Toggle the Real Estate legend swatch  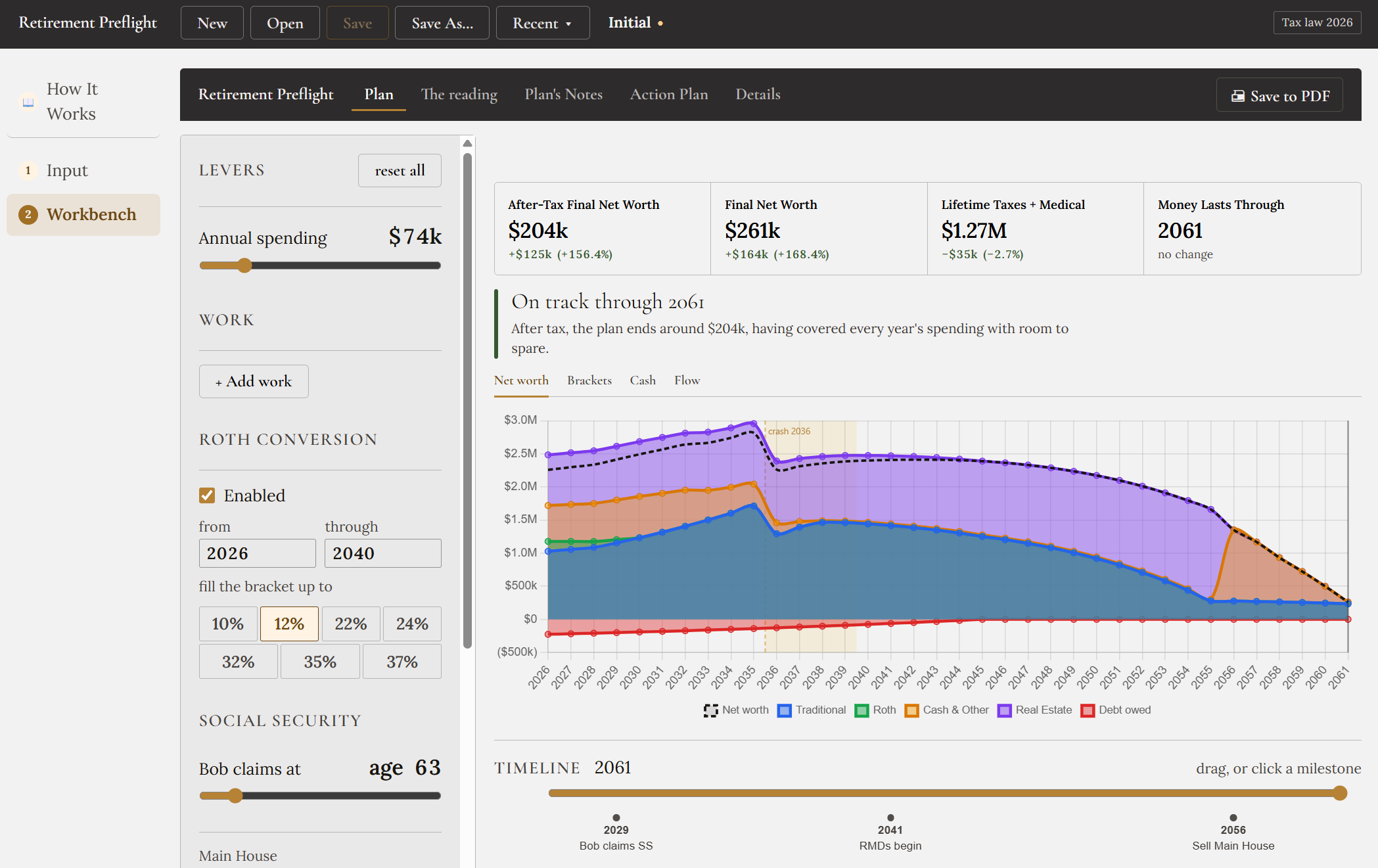(x=1004, y=710)
